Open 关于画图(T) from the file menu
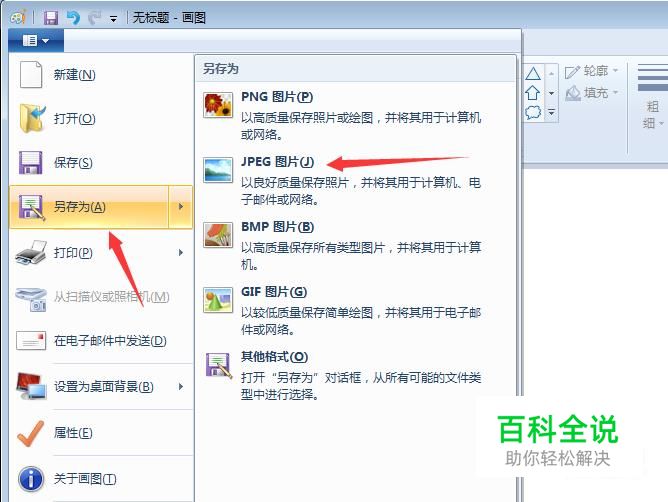The image size is (668, 502). [x=101, y=479]
